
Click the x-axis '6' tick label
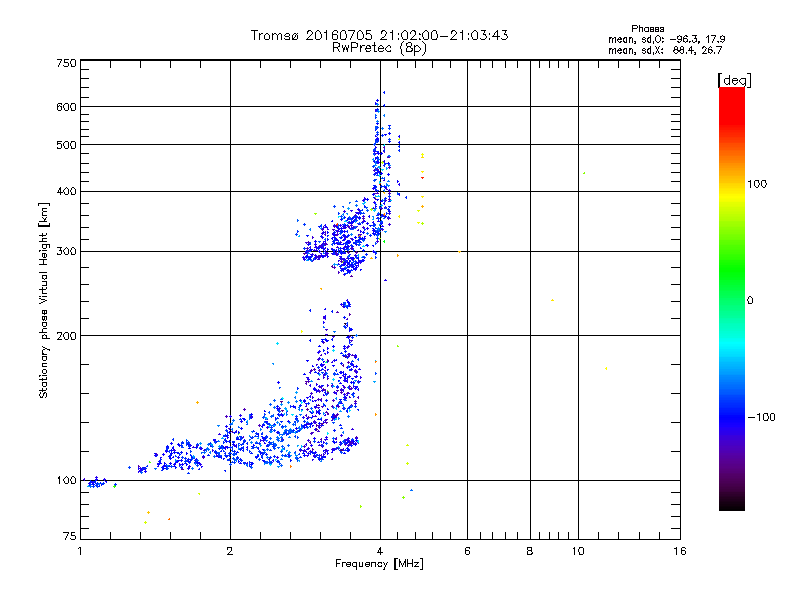coord(467,551)
